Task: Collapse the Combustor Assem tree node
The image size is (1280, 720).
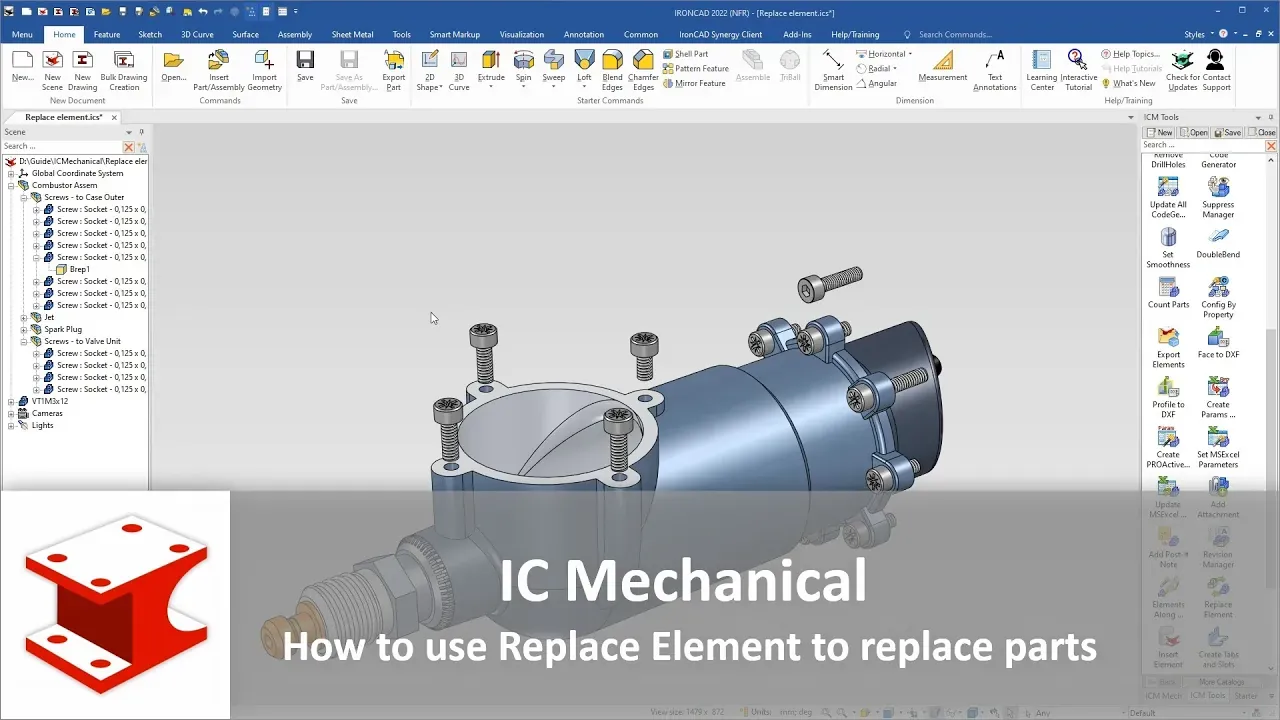Action: point(11,185)
